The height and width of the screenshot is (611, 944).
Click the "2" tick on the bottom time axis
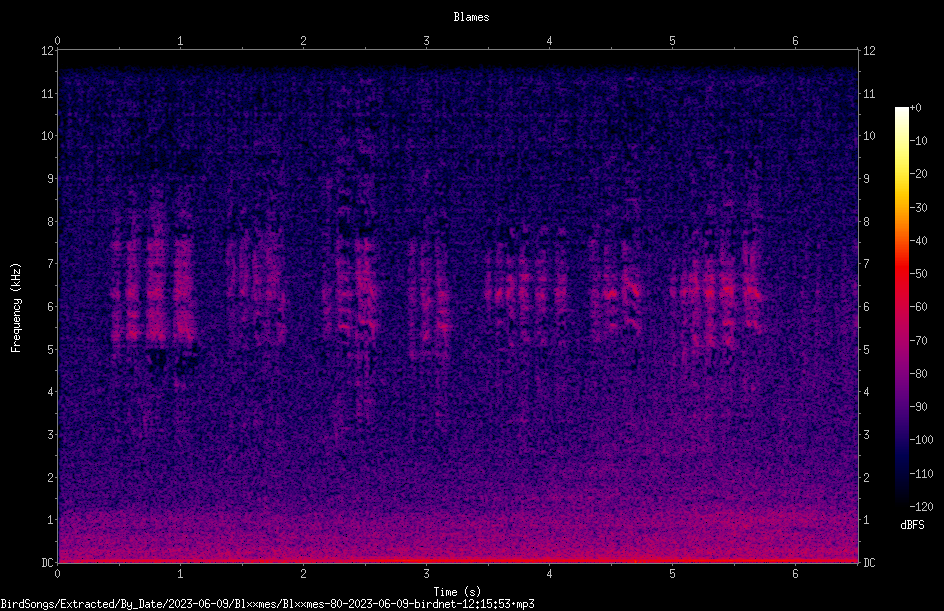pyautogui.click(x=303, y=574)
